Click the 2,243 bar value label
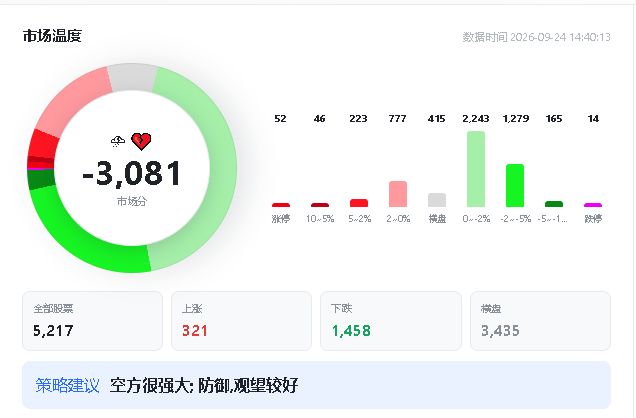Viewport: 636px width, 418px height. (x=476, y=119)
